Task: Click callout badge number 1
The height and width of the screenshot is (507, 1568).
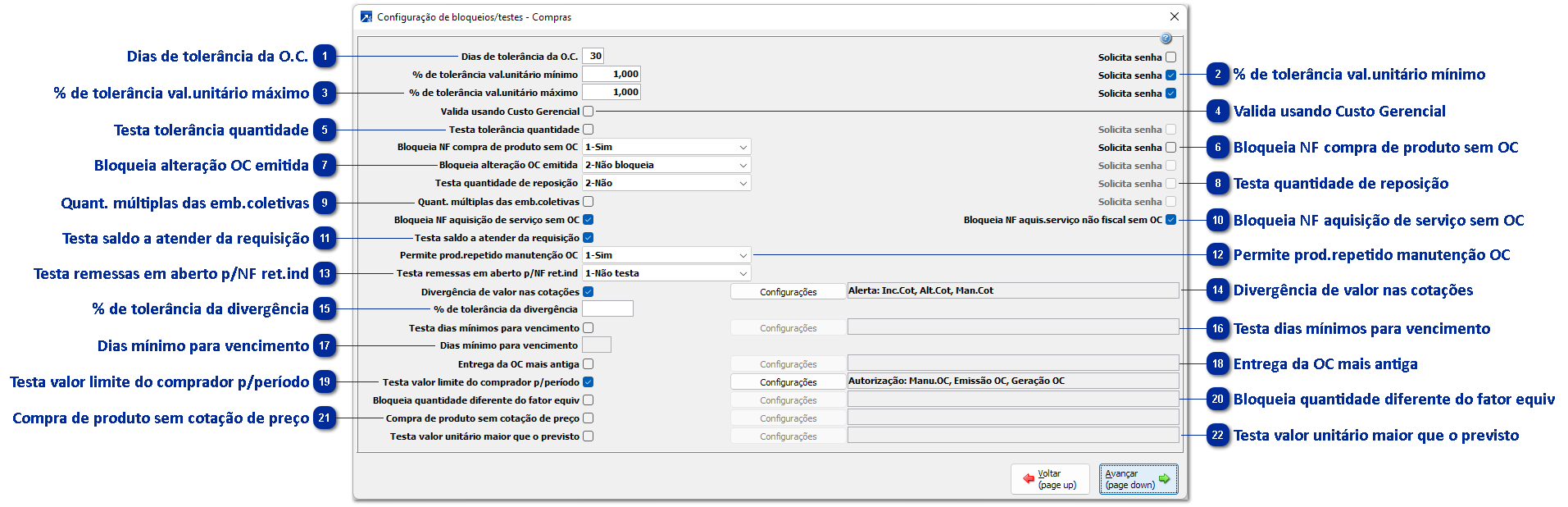Action: pos(325,57)
